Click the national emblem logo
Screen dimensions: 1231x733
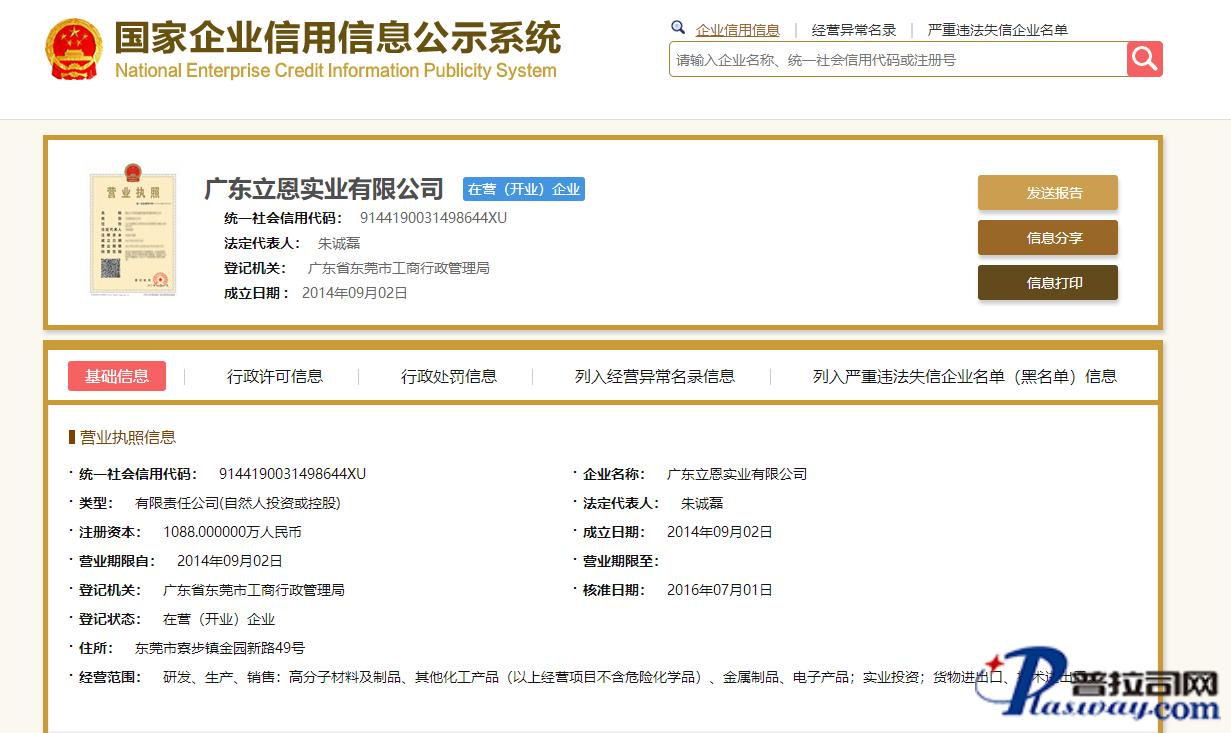73,50
